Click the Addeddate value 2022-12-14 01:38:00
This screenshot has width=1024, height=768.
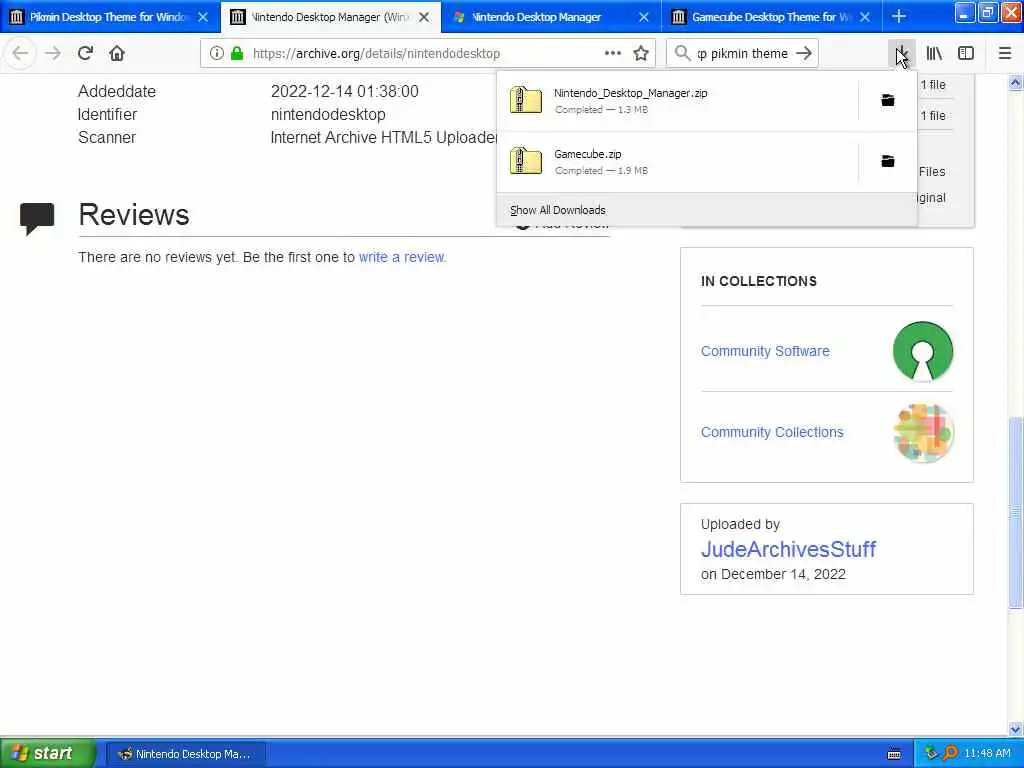coord(344,91)
